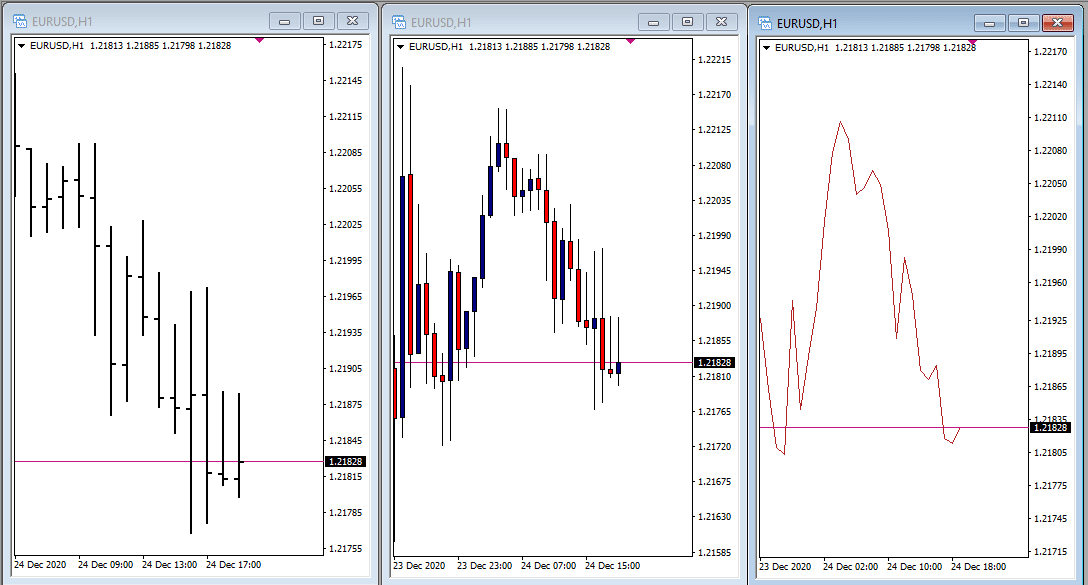Click the '24 Dec 15:00' time label
The height and width of the screenshot is (585, 1088).
[612, 566]
